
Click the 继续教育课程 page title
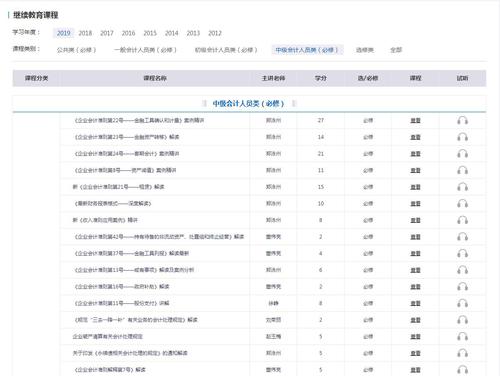[36, 15]
